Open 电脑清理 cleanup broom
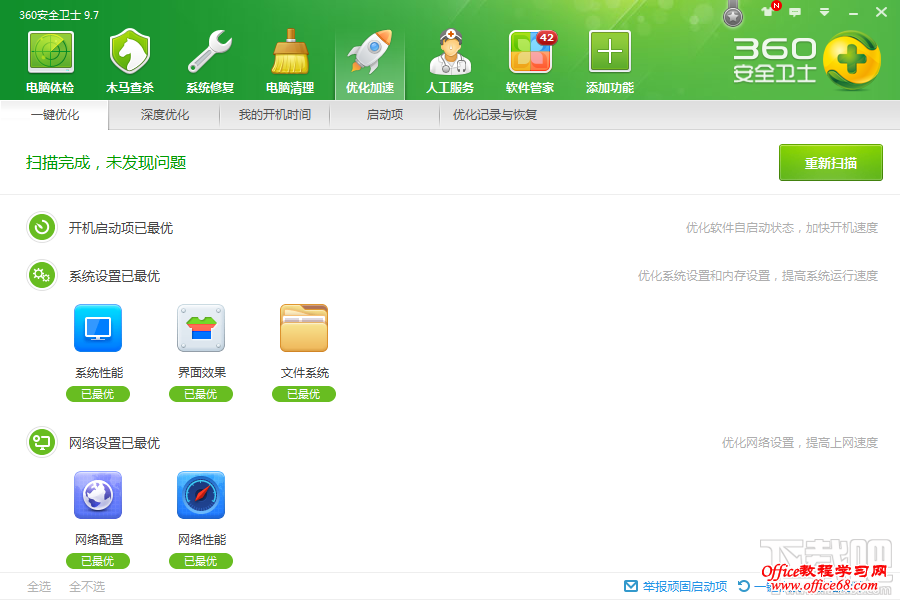Viewport: 900px width, 600px height. point(290,62)
